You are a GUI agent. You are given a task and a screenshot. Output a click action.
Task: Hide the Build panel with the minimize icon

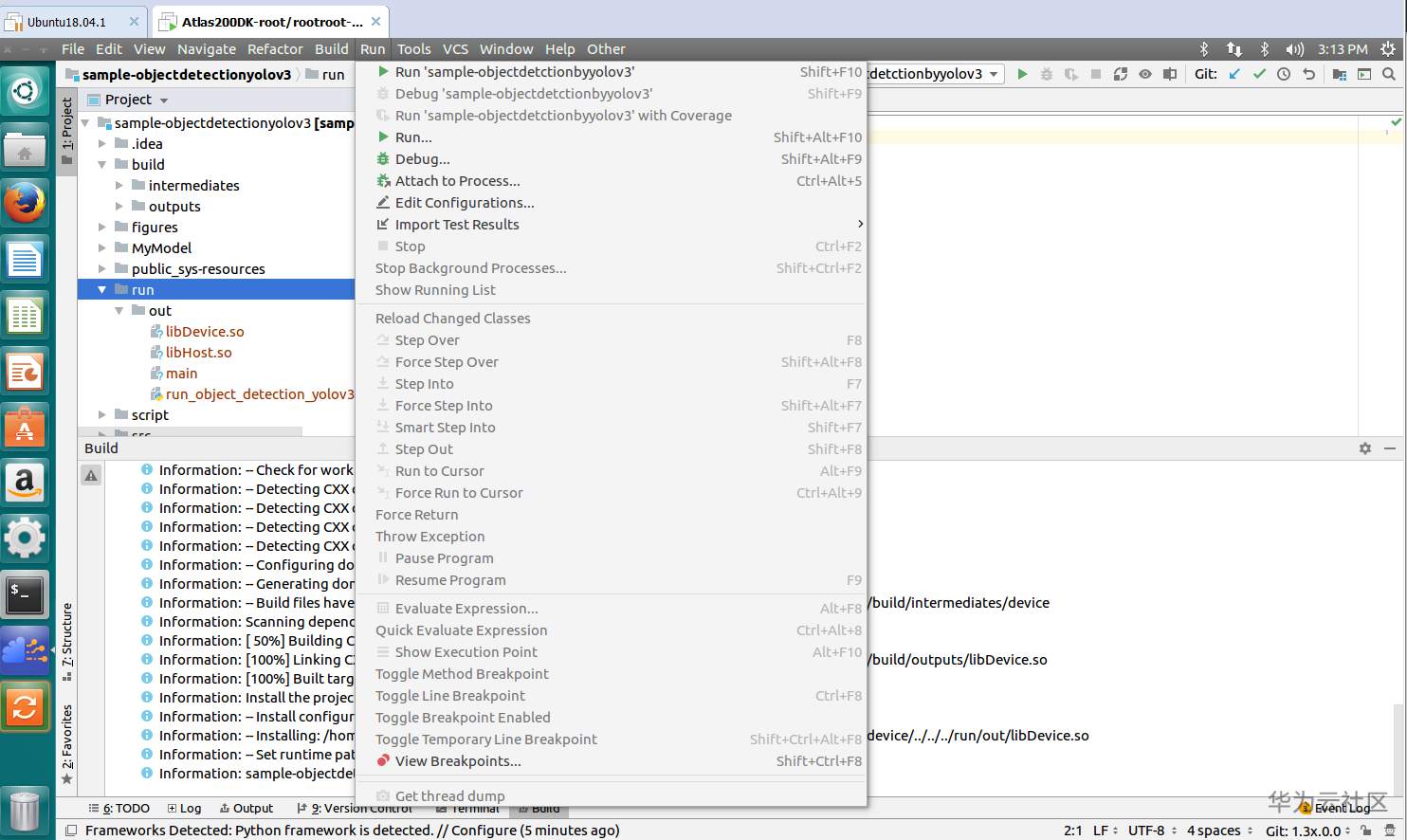[x=1390, y=448]
